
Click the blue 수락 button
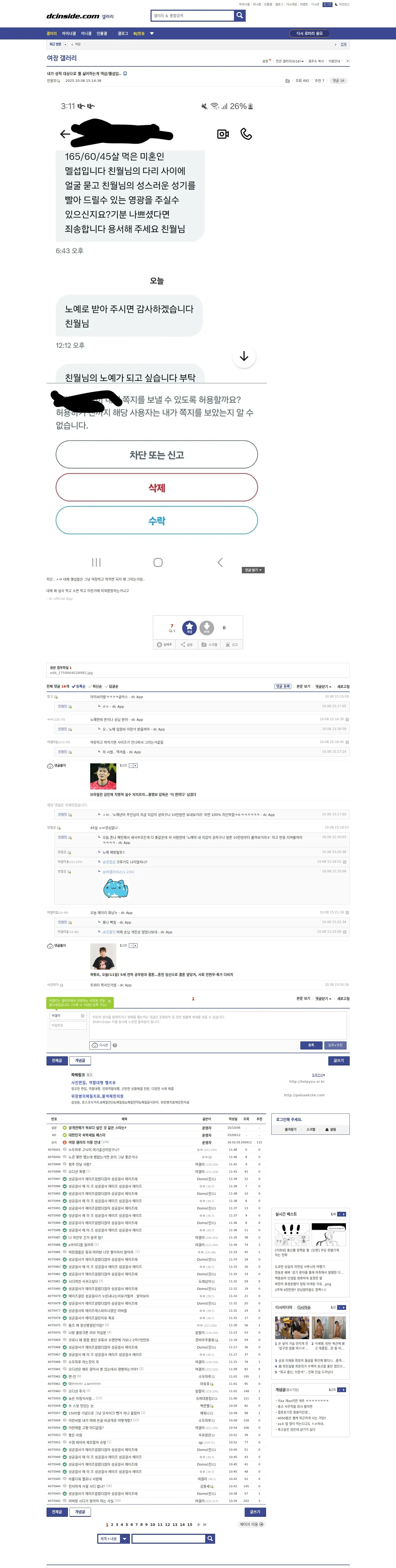click(157, 520)
